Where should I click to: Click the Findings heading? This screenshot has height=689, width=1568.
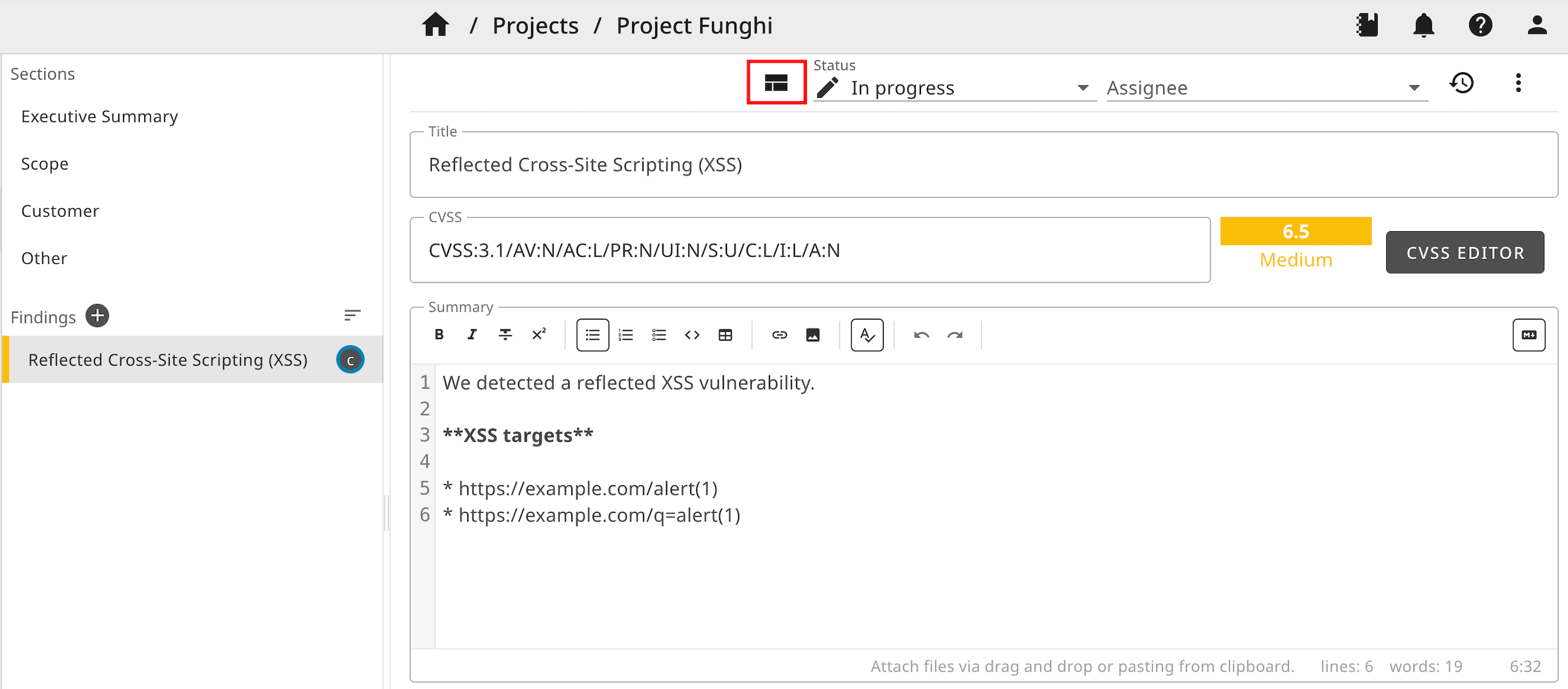click(x=43, y=317)
